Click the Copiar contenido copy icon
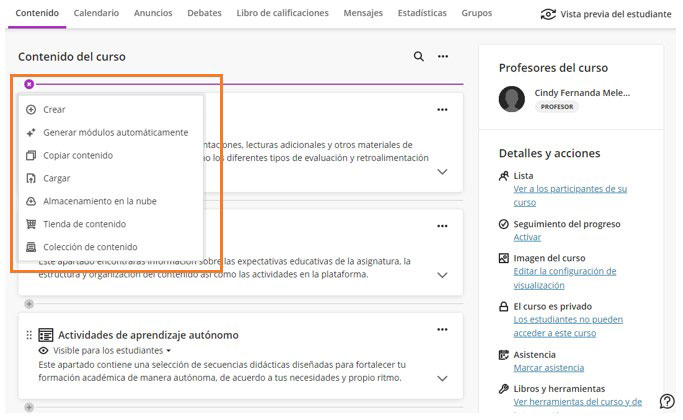 point(31,156)
